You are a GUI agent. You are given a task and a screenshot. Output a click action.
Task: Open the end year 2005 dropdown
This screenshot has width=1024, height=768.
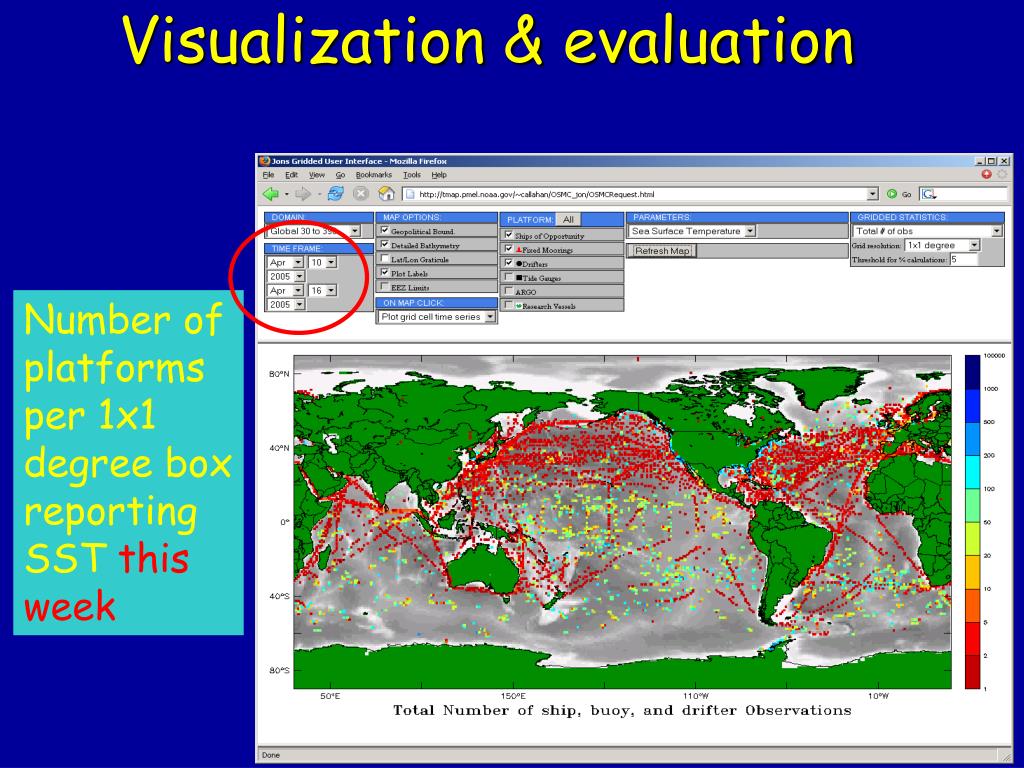pos(286,304)
